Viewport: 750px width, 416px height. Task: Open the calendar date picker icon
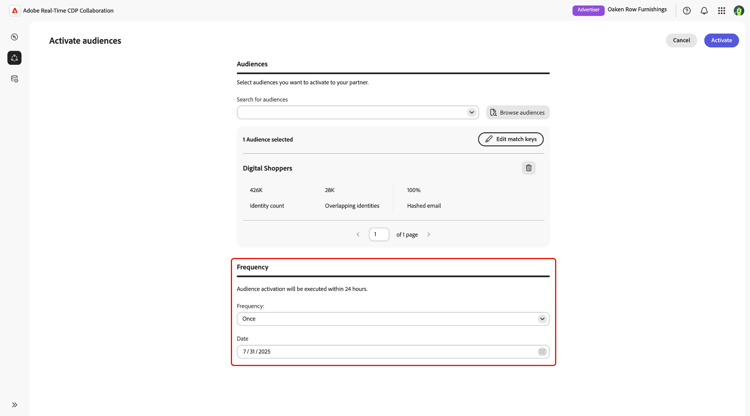[542, 352]
